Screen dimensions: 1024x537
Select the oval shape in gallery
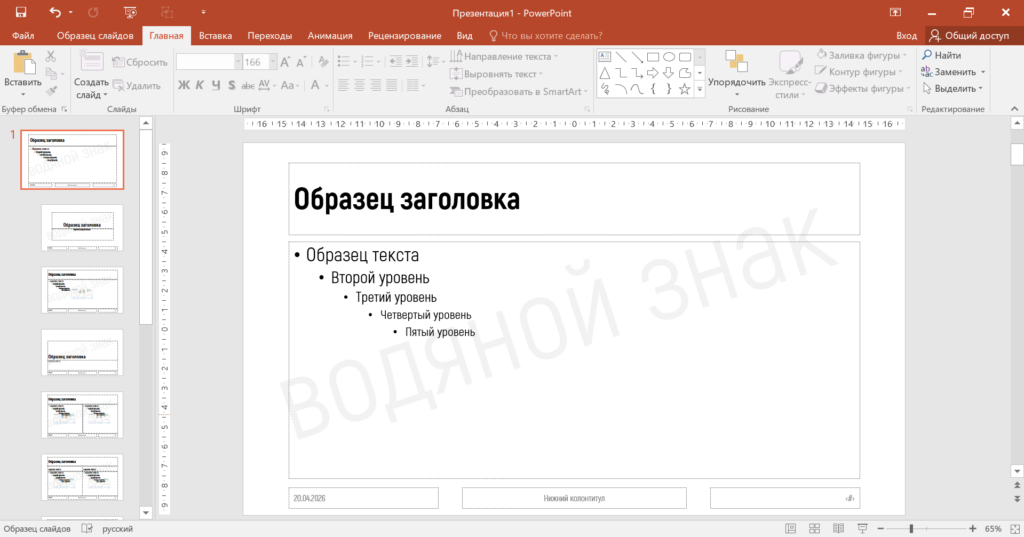pyautogui.click(x=669, y=57)
